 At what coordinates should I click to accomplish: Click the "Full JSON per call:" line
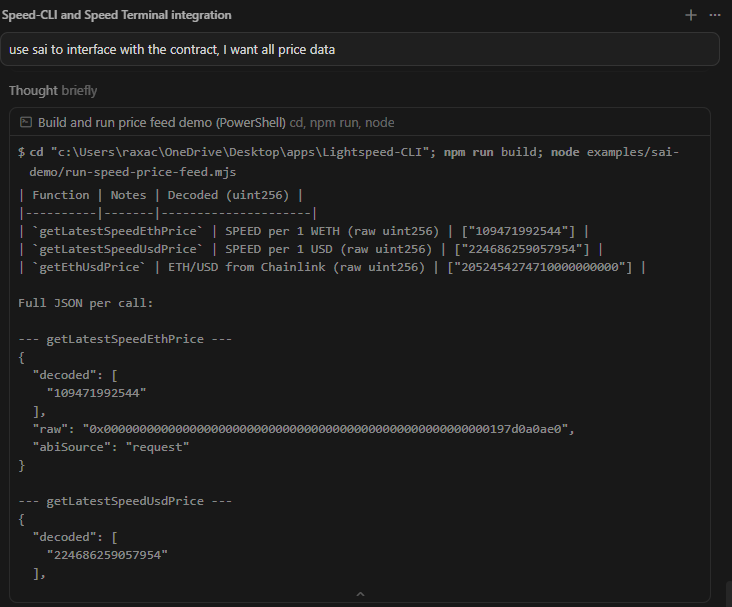[x=85, y=303]
